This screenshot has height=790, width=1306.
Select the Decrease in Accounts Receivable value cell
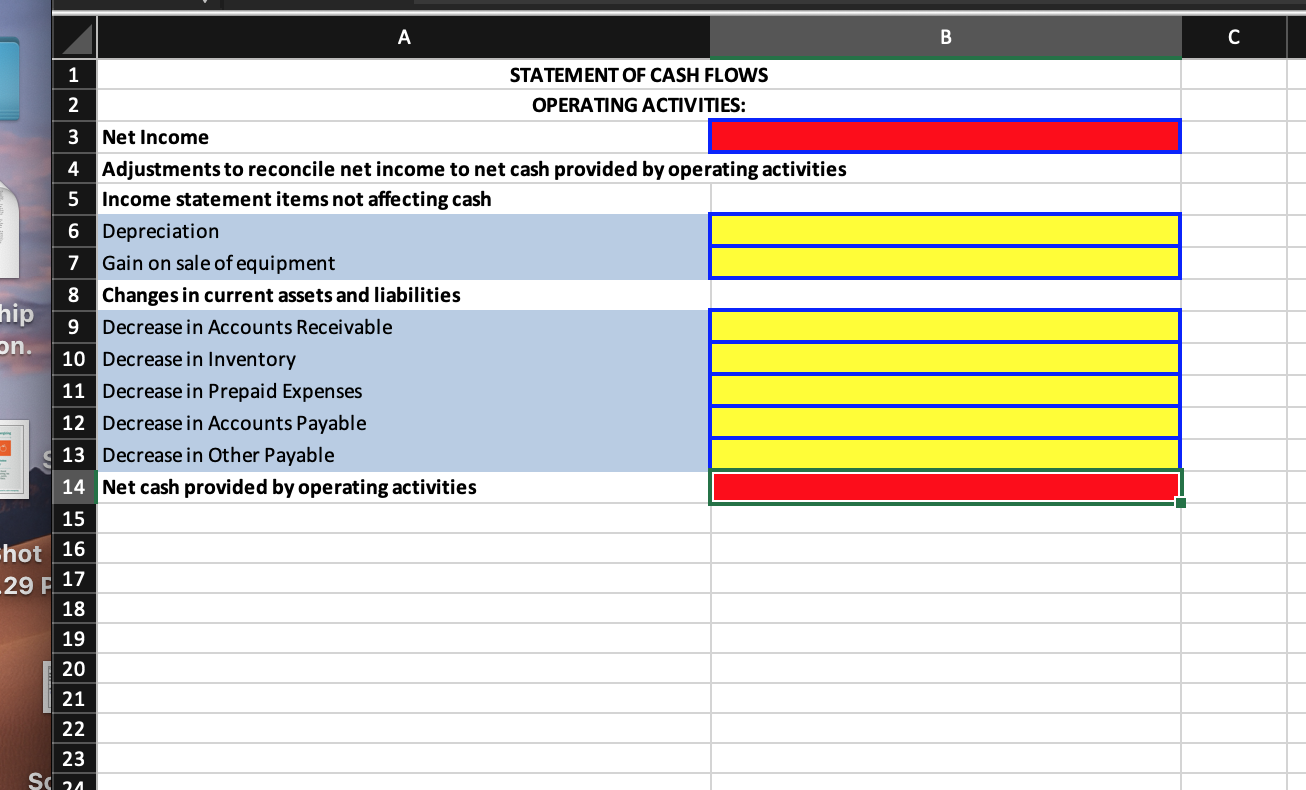click(944, 327)
